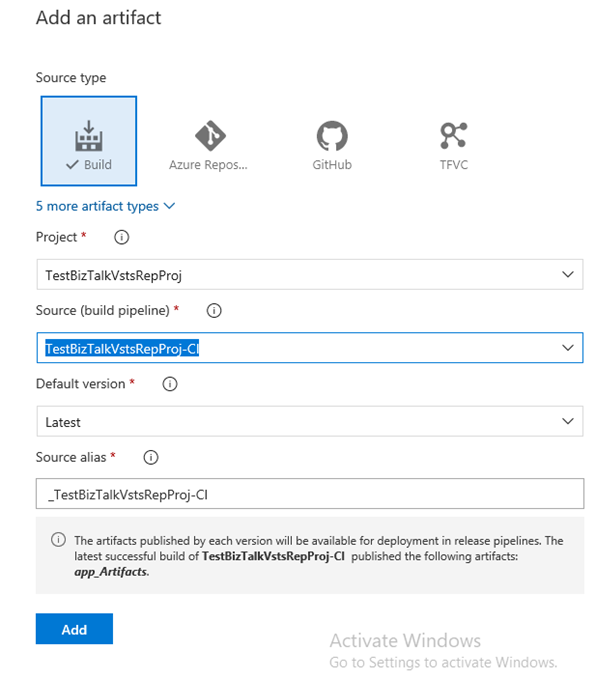
Task: Click the Source alias text field
Action: tap(309, 494)
